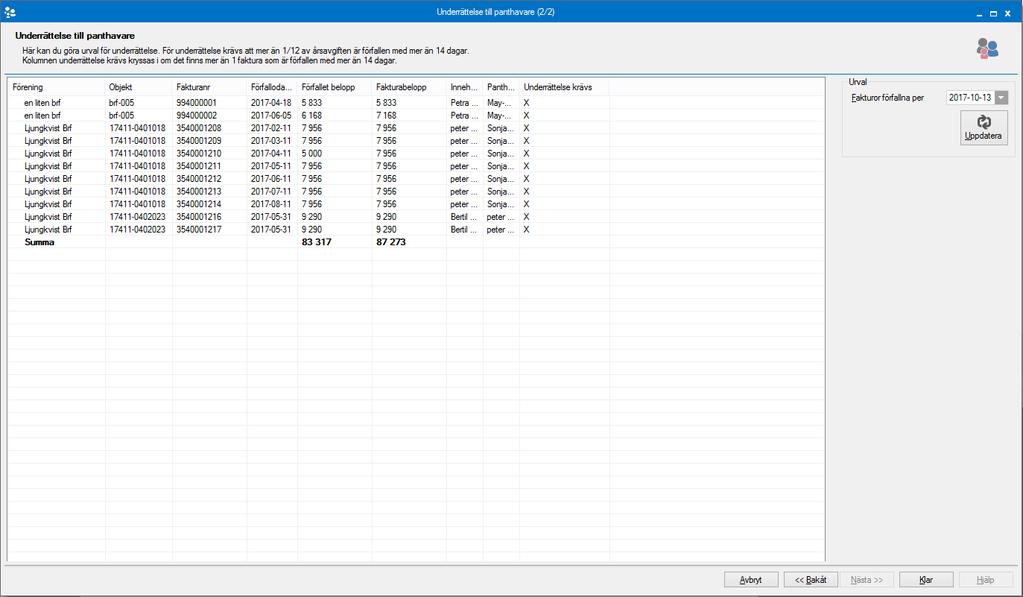Click en liten brf in invoice 994000001 row
The height and width of the screenshot is (597, 1023).
(42, 102)
